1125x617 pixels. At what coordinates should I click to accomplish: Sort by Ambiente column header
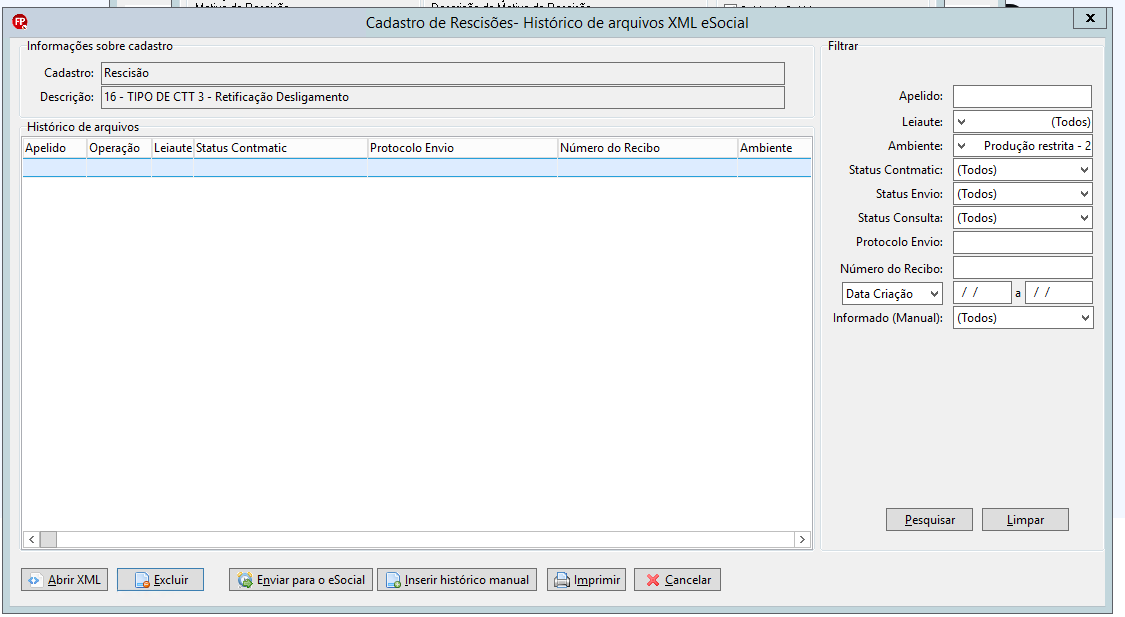[775, 148]
